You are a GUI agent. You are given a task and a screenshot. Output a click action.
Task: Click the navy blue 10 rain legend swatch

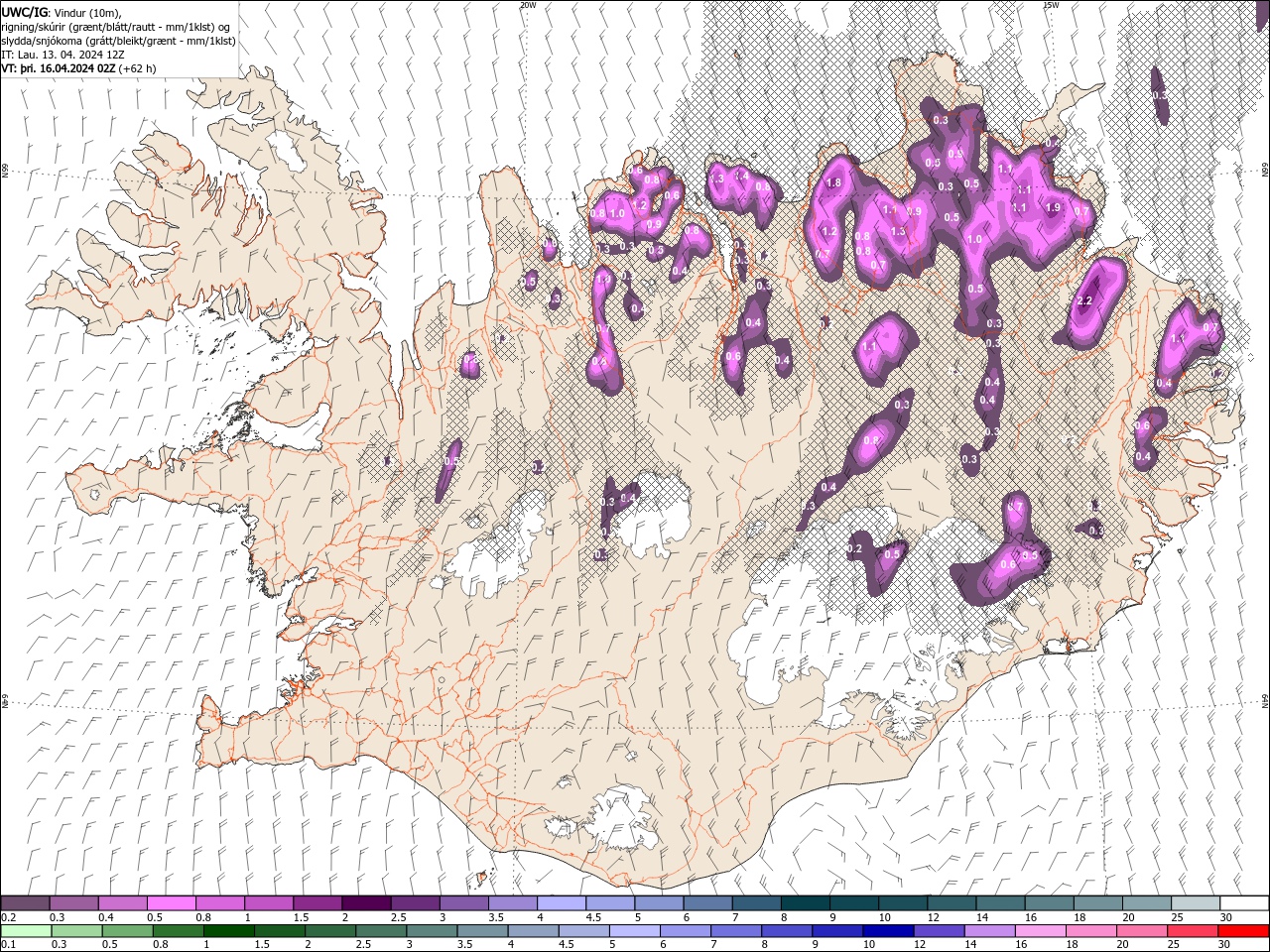889,931
